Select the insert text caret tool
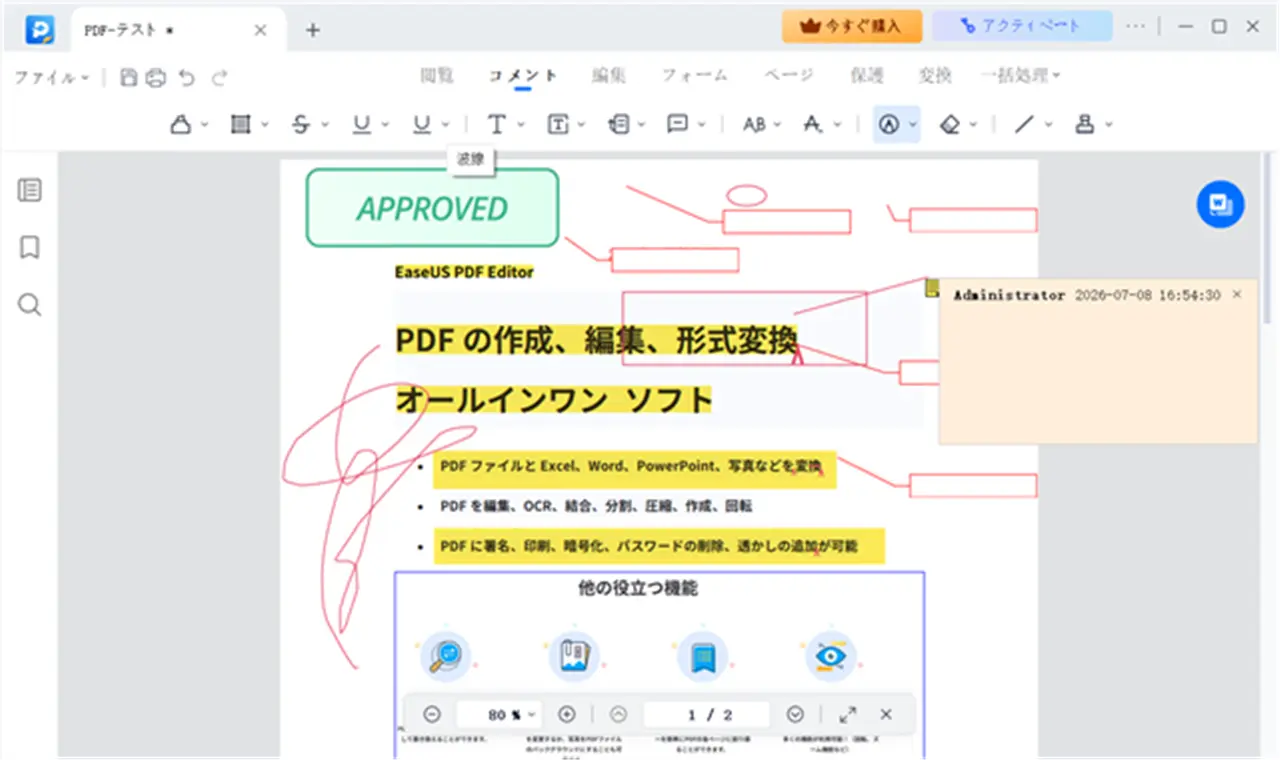This screenshot has width=1280, height=760. pyautogui.click(x=813, y=124)
